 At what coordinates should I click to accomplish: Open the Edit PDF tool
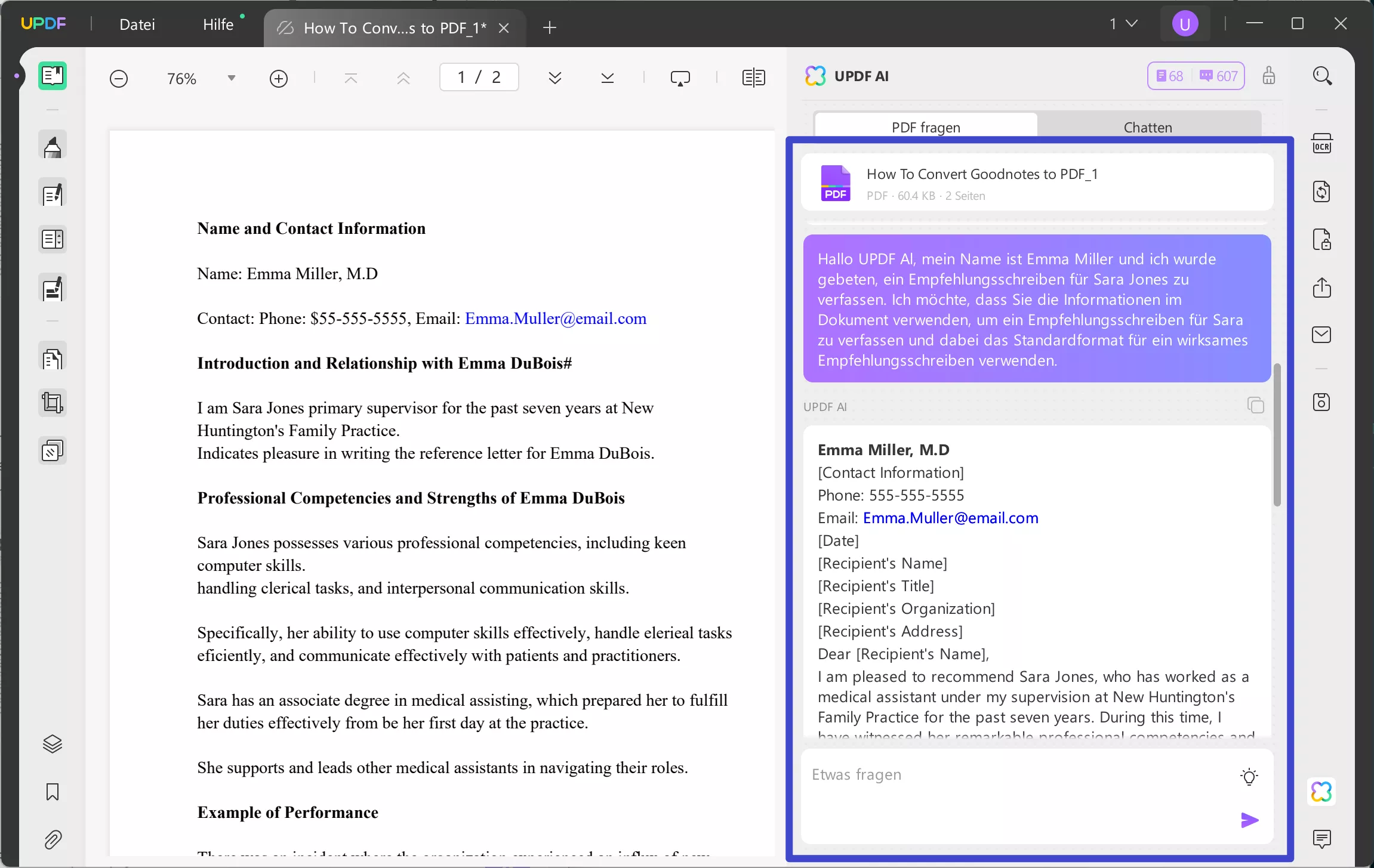click(x=53, y=194)
